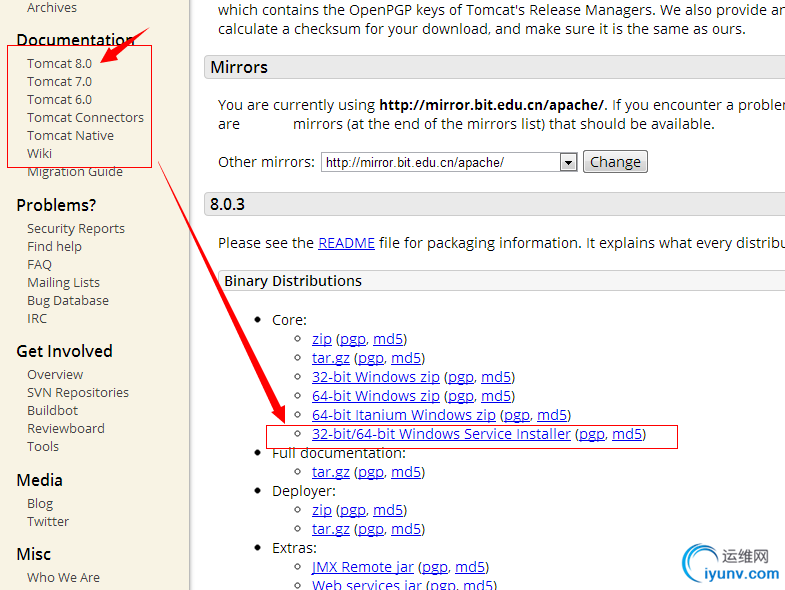
Task: Open Tomcat 6.0 documentation
Action: point(60,100)
